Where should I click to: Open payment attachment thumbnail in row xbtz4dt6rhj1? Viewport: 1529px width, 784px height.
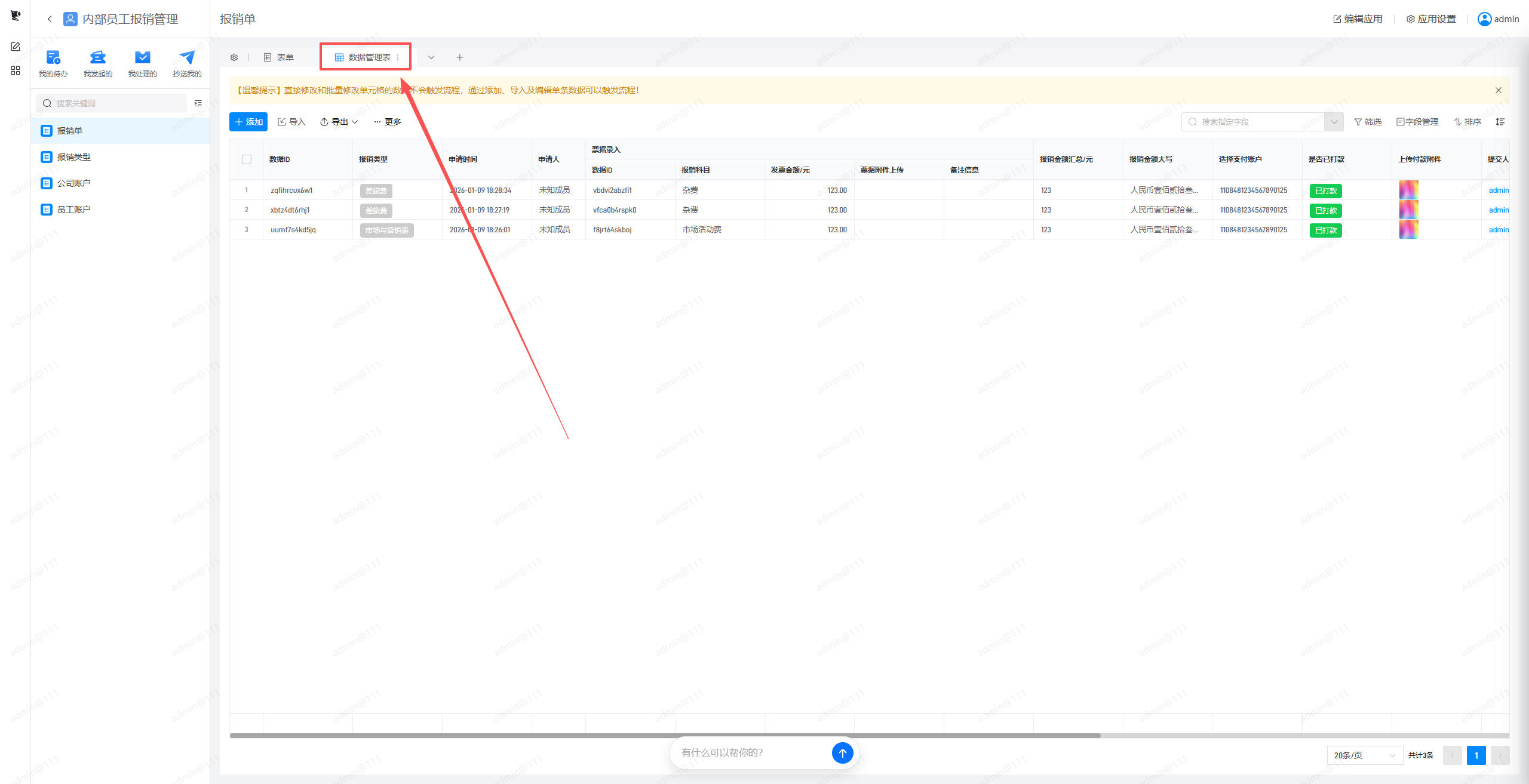coord(1408,210)
